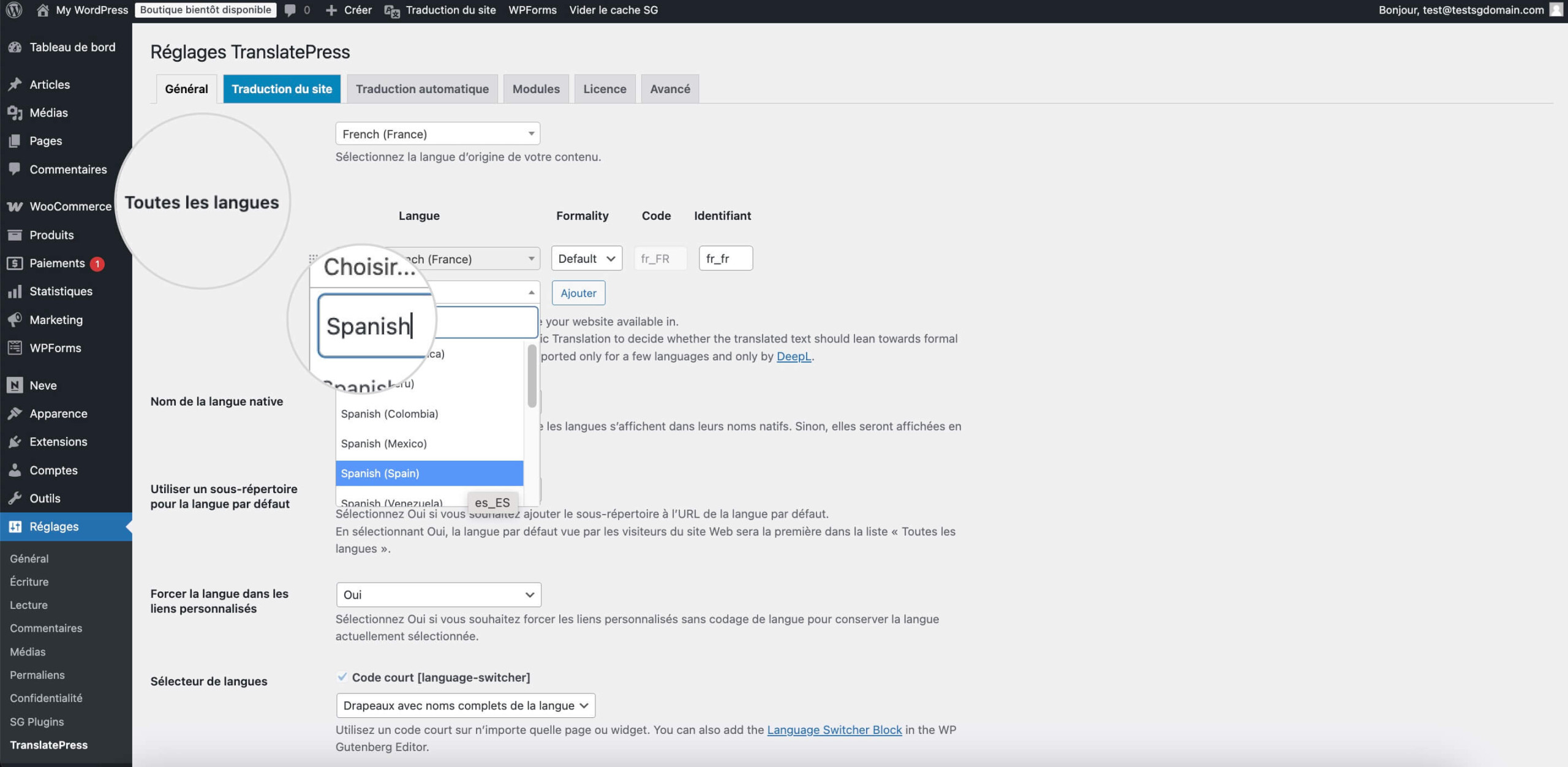Click the Apparence paintbrush icon
Viewport: 1568px width, 767px height.
15,414
